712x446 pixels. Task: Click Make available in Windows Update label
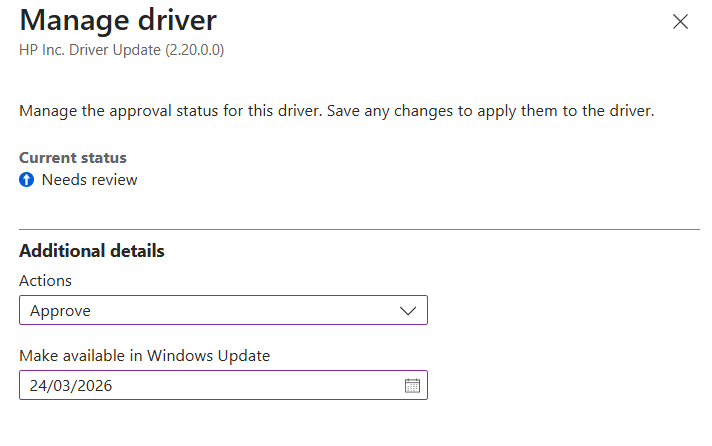(x=145, y=355)
